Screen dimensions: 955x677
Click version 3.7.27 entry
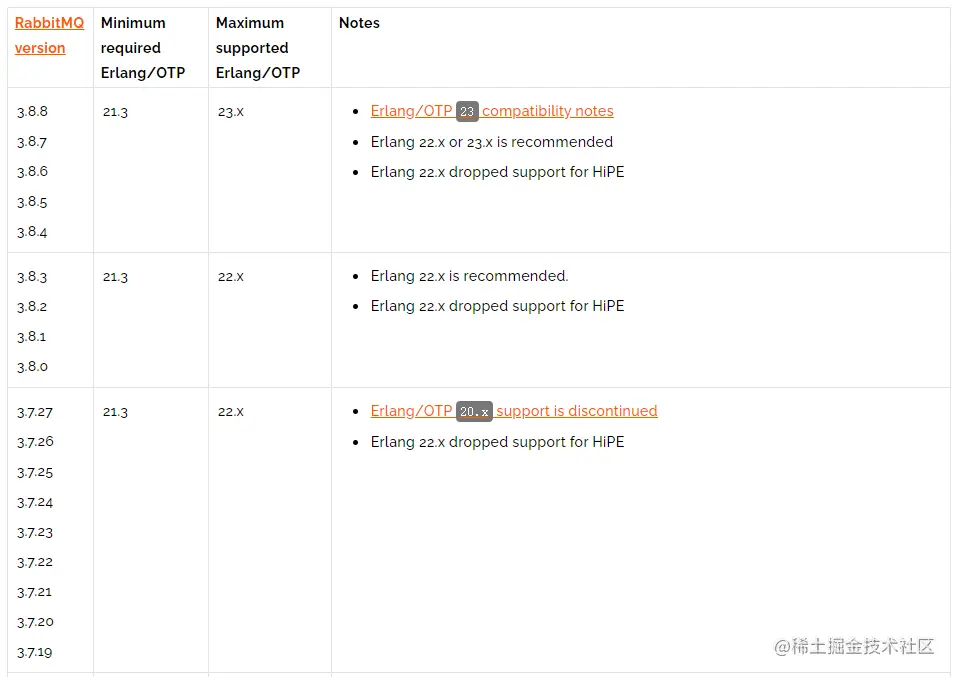pyautogui.click(x=35, y=412)
